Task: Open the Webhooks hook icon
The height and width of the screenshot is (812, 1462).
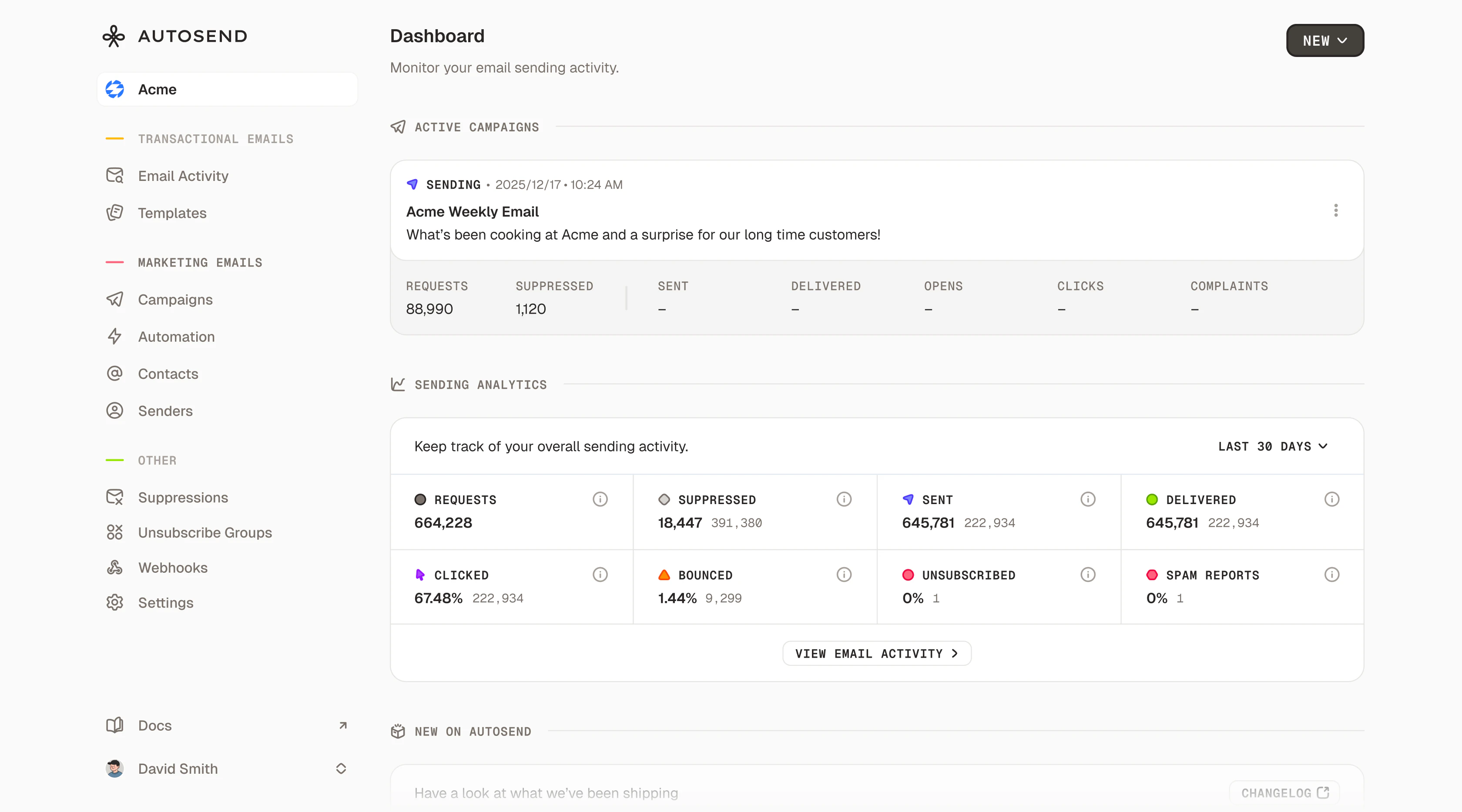Action: (x=114, y=568)
